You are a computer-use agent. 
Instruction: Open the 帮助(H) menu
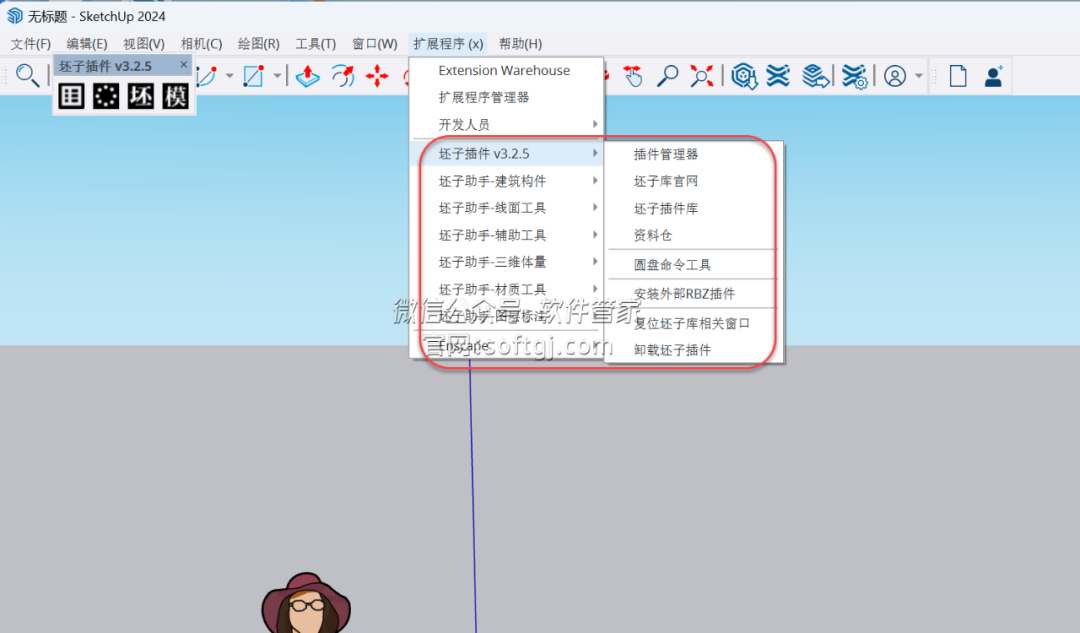(x=520, y=44)
